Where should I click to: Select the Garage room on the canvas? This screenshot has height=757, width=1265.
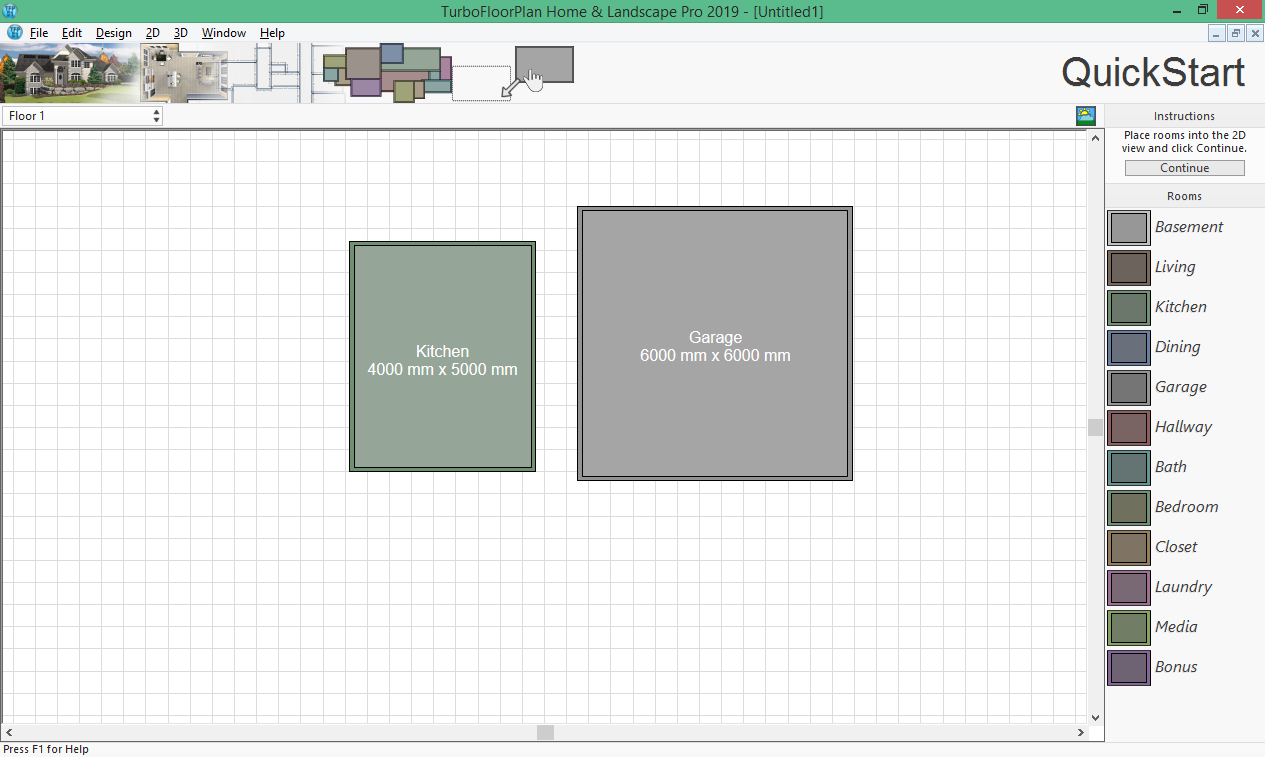(x=715, y=344)
